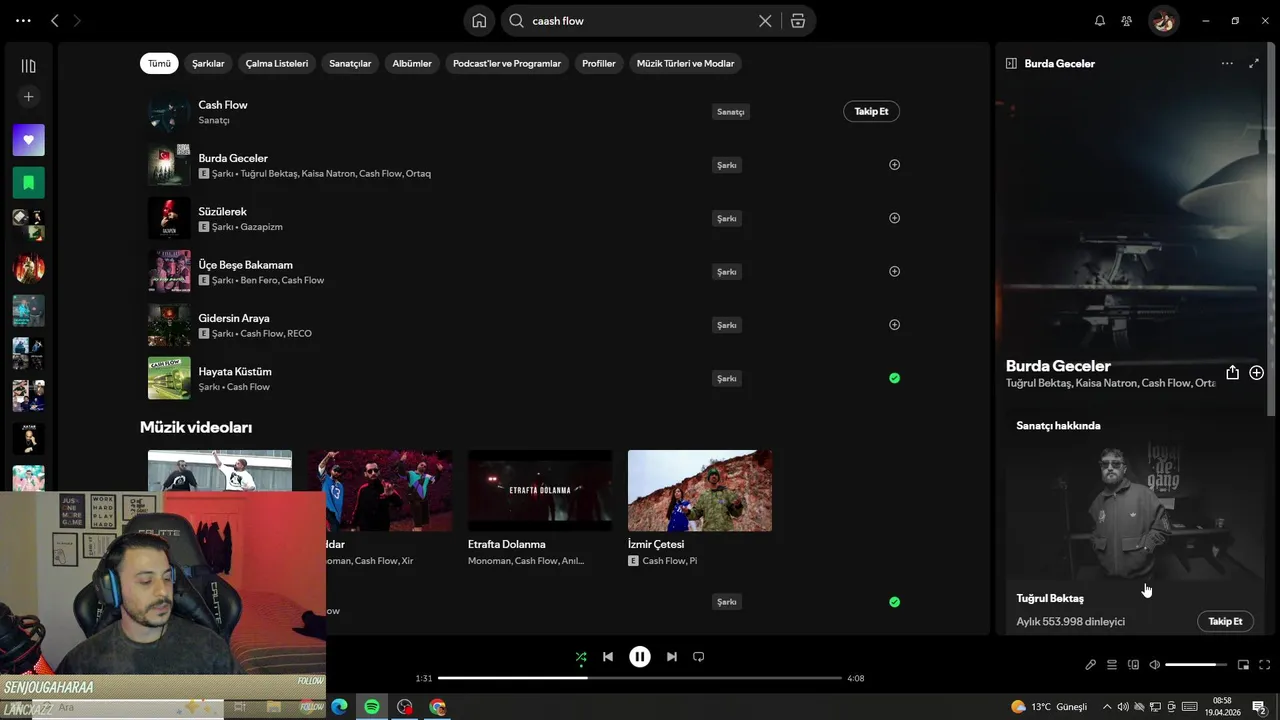Toggle shuffle playback
The height and width of the screenshot is (720, 1280).
pos(581,657)
